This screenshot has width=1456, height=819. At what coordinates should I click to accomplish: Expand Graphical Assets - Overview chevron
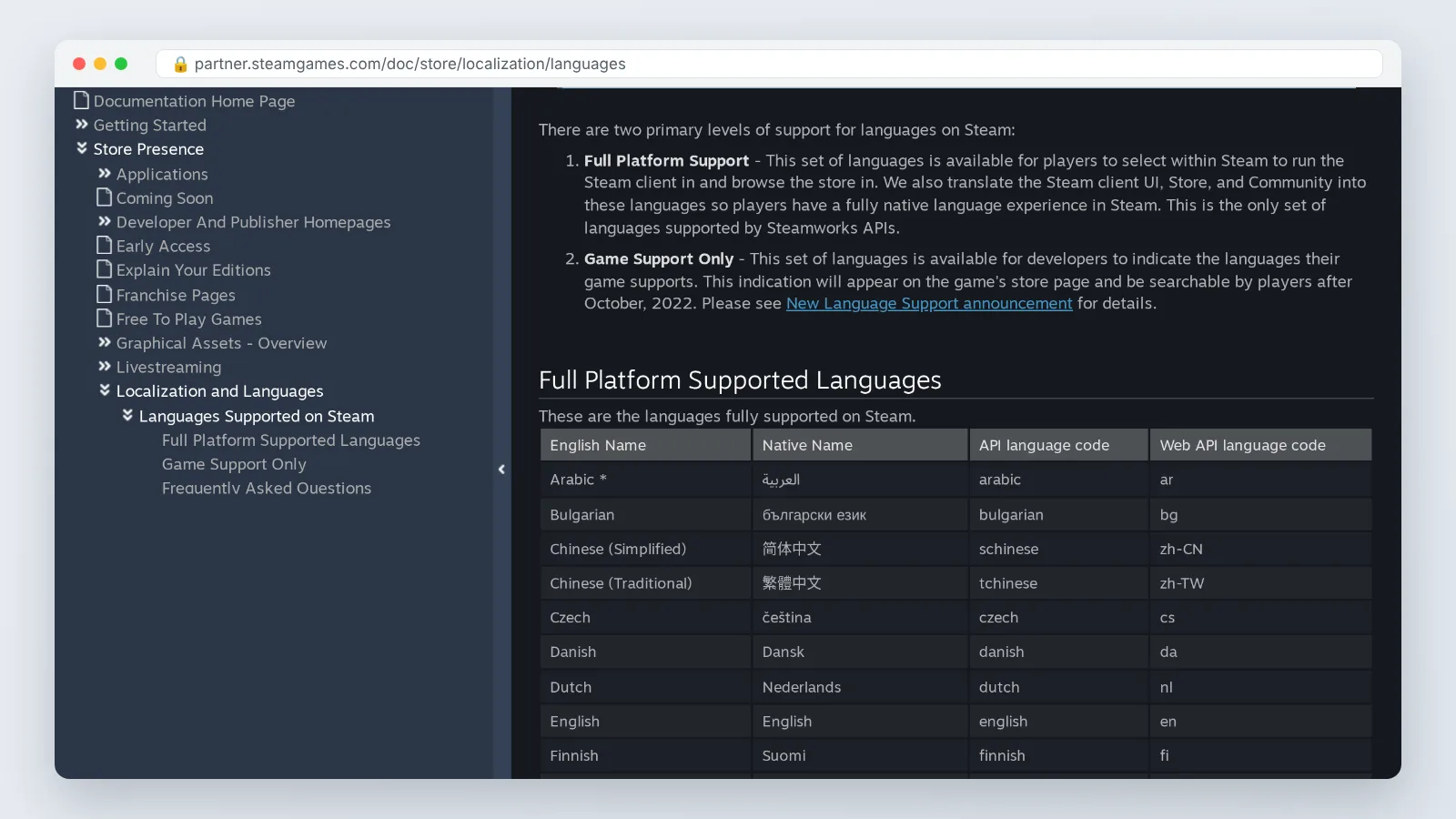pyautogui.click(x=104, y=342)
